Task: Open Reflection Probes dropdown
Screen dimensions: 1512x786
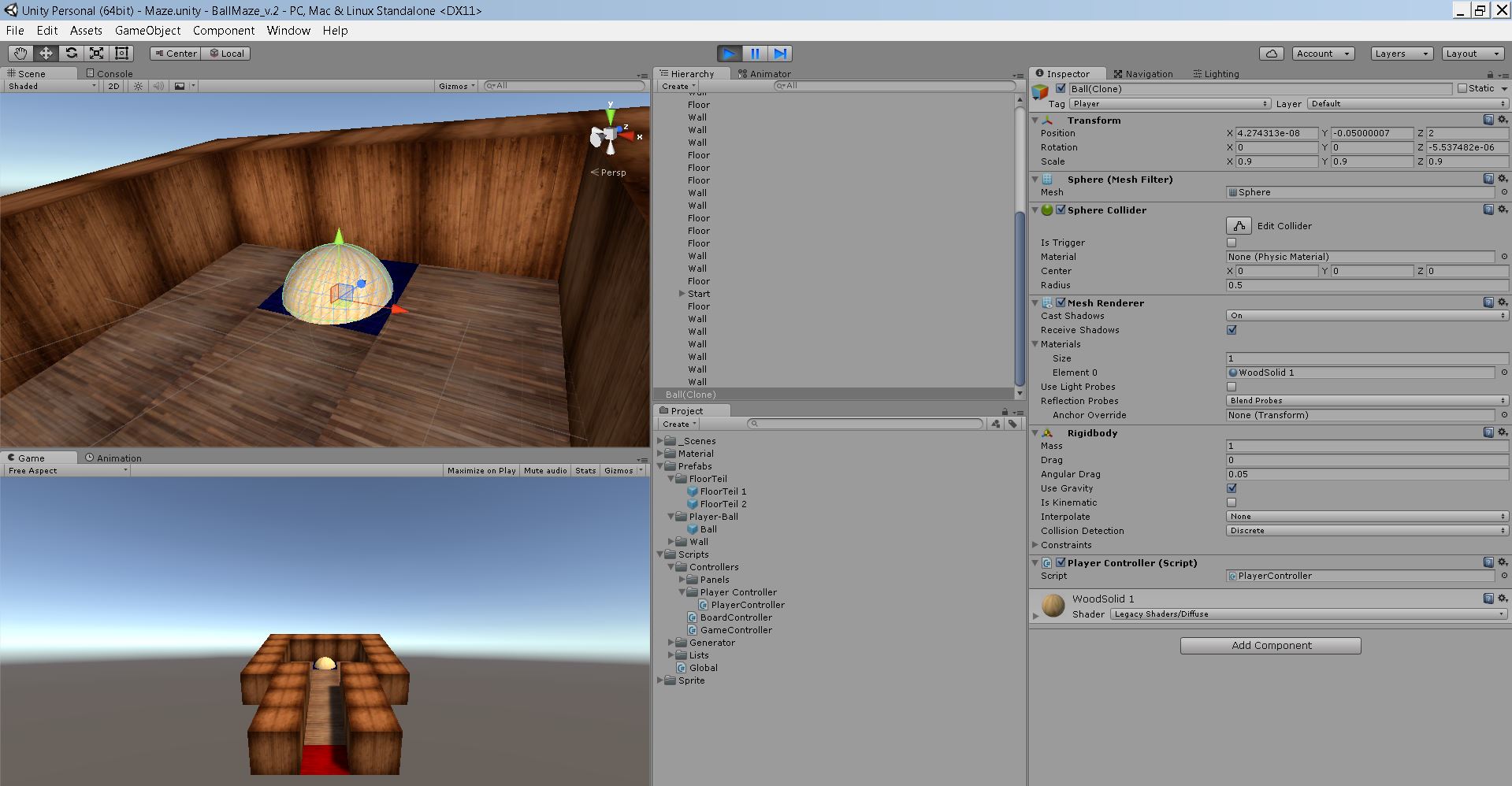Action: tap(1367, 401)
